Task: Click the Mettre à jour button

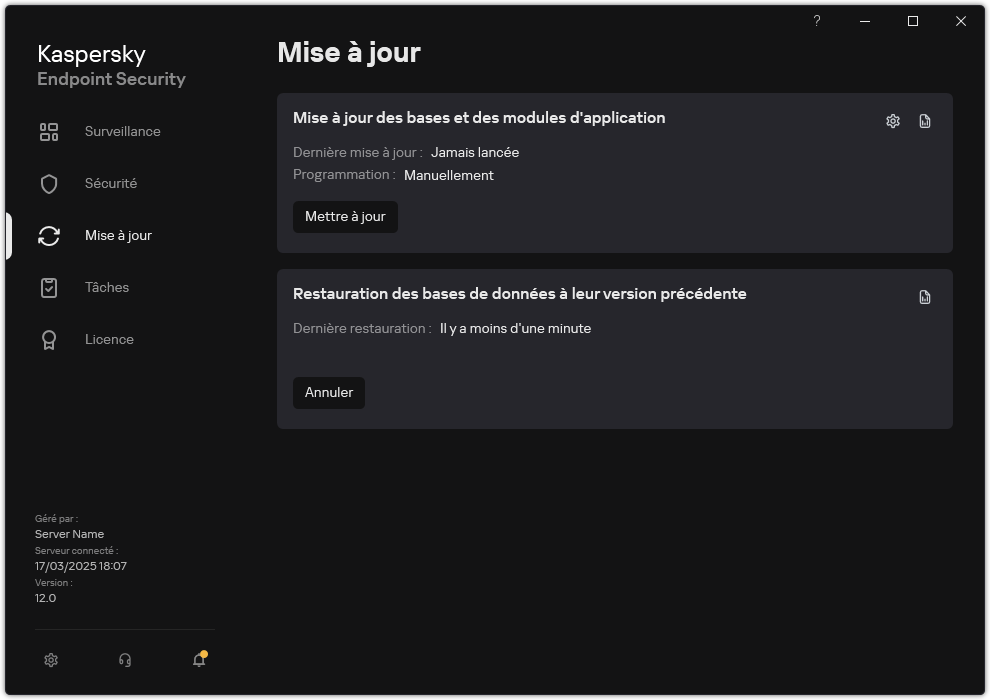Action: (x=345, y=217)
